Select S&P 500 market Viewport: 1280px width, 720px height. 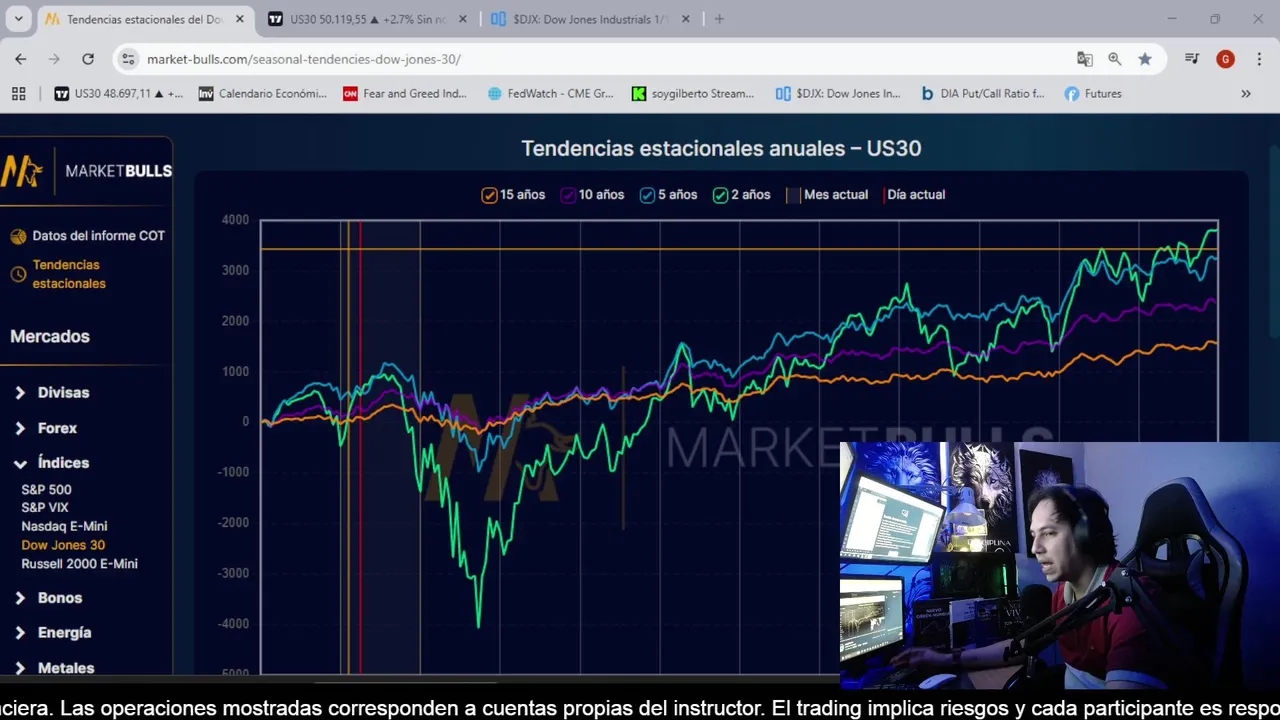click(x=46, y=489)
